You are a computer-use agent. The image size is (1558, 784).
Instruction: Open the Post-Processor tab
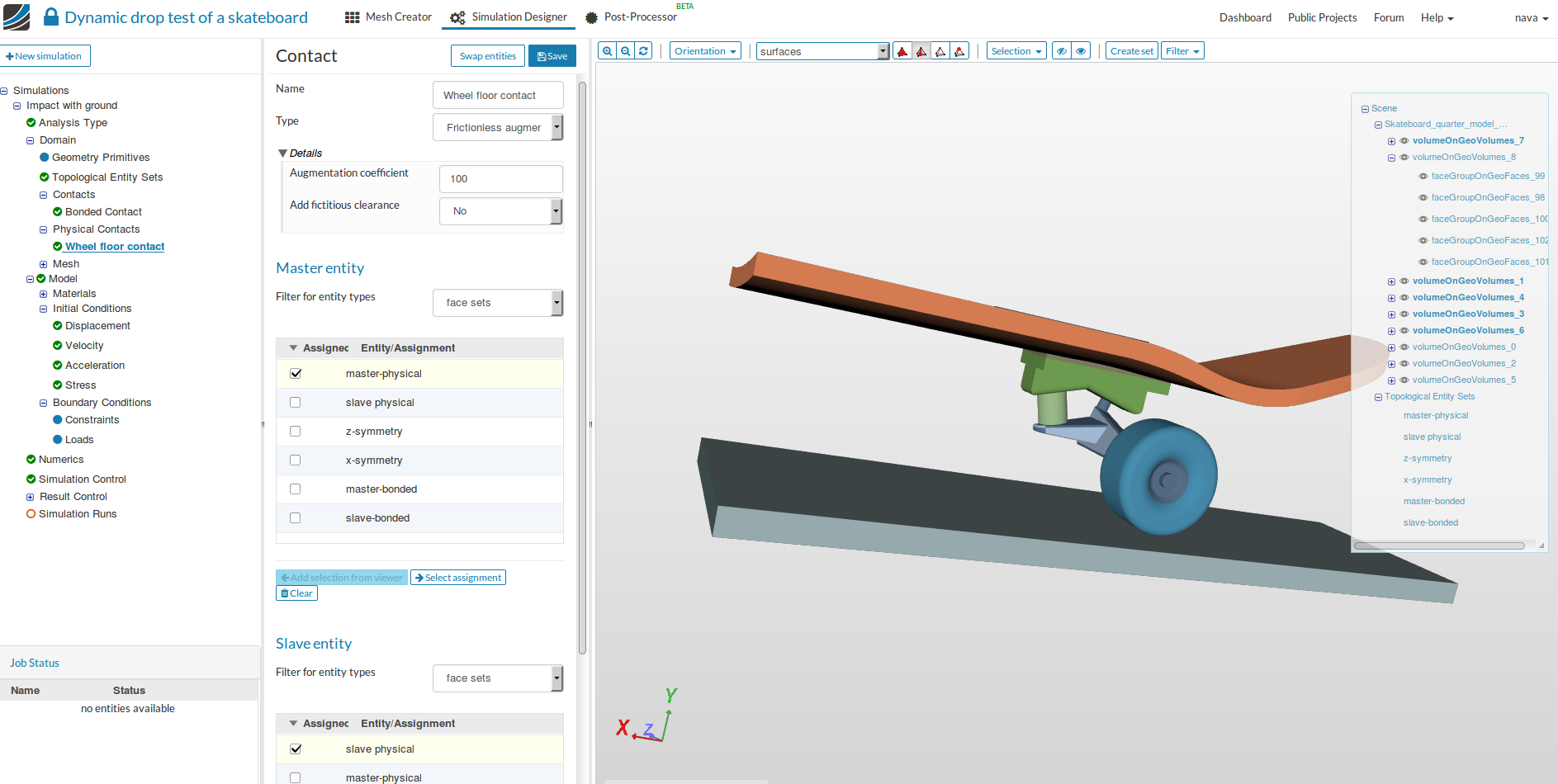pyautogui.click(x=632, y=17)
